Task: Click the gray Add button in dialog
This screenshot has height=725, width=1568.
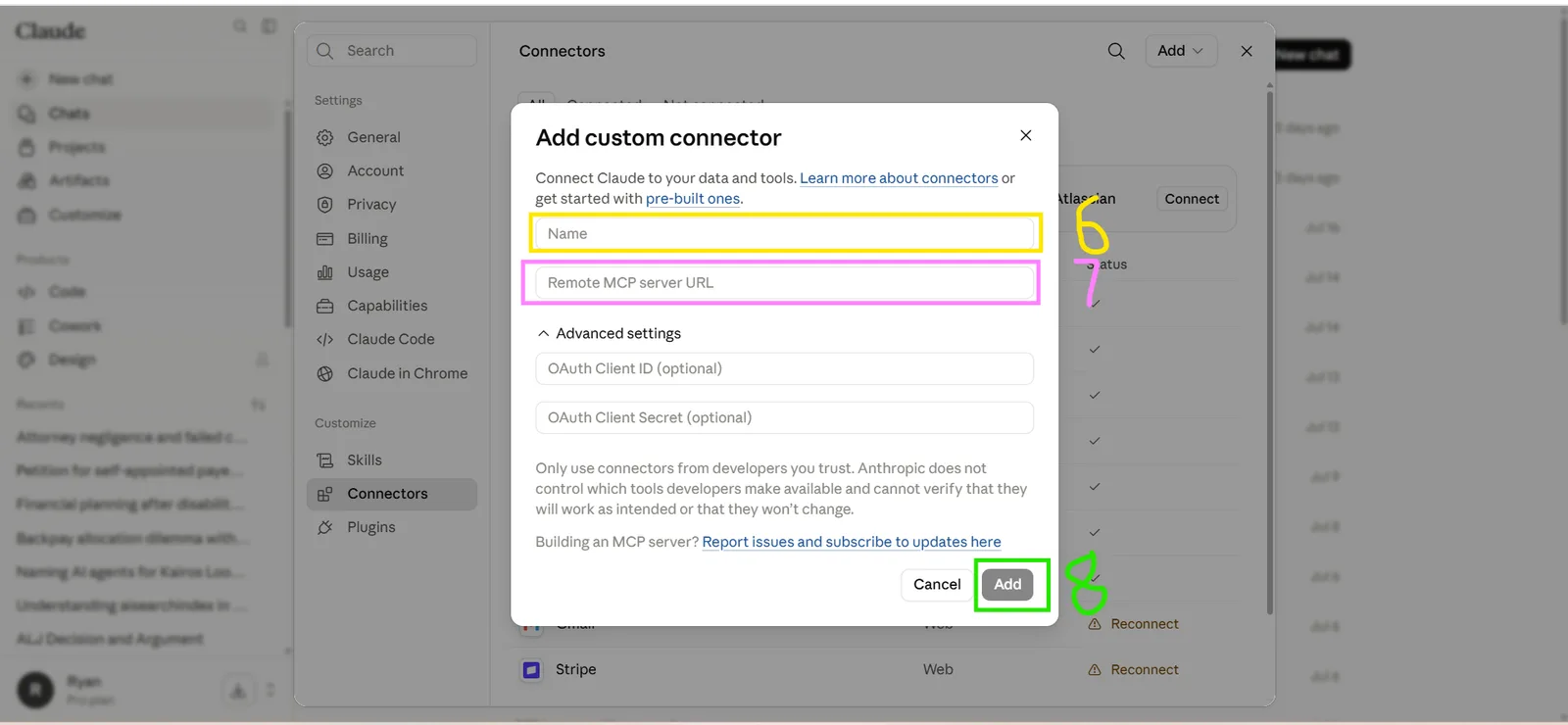Action: point(1007,584)
